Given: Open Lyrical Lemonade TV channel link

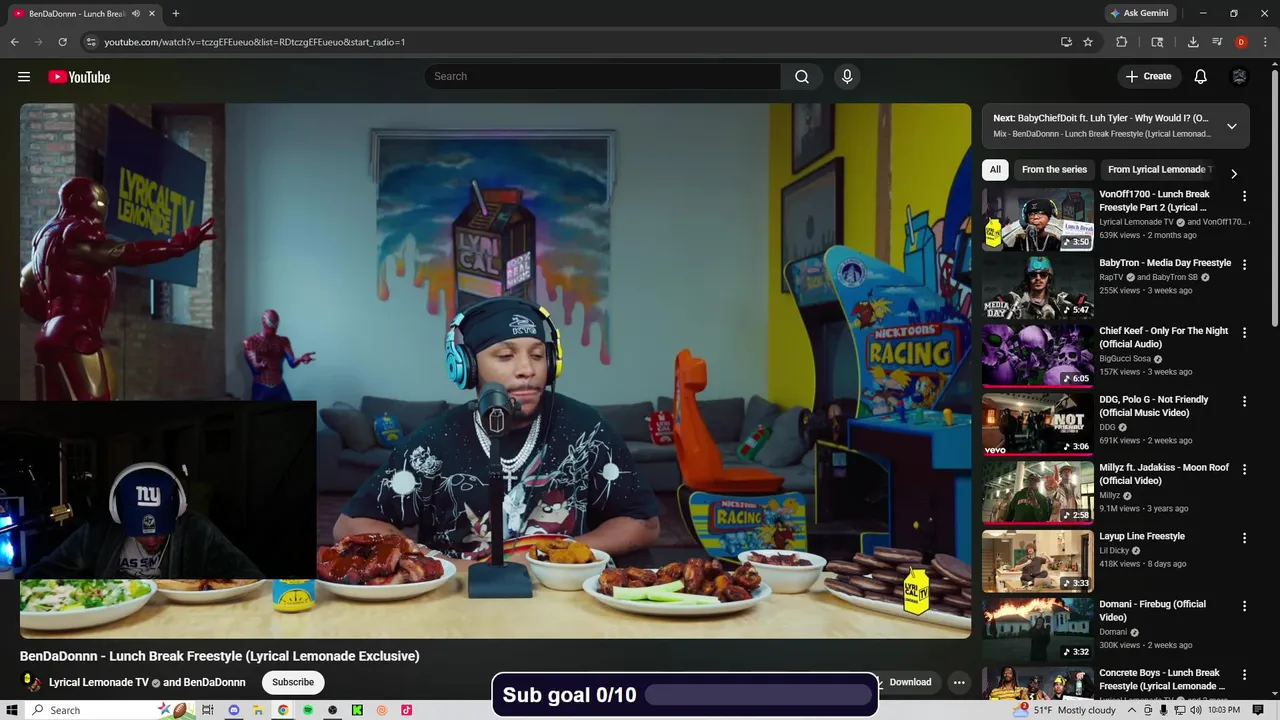Looking at the screenshot, I should pos(98,682).
